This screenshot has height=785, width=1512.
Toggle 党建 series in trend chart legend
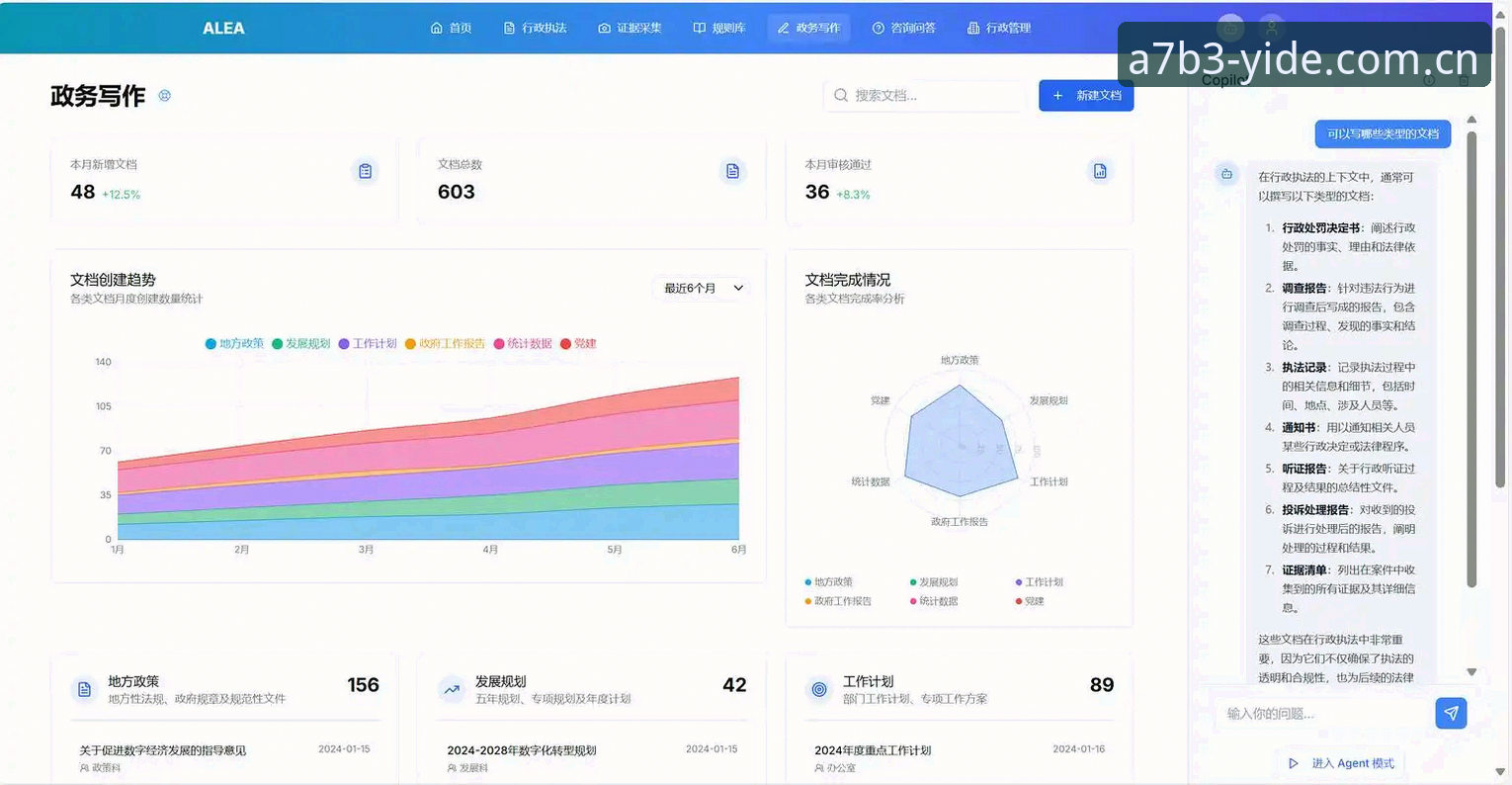click(x=578, y=344)
